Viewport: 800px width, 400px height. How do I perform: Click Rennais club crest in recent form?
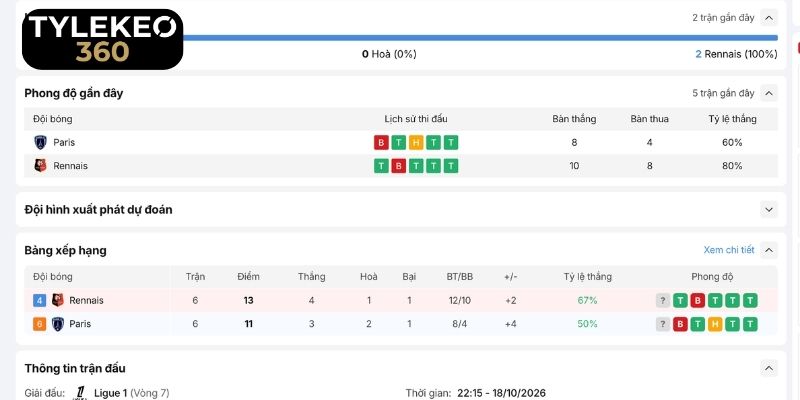click(40, 165)
